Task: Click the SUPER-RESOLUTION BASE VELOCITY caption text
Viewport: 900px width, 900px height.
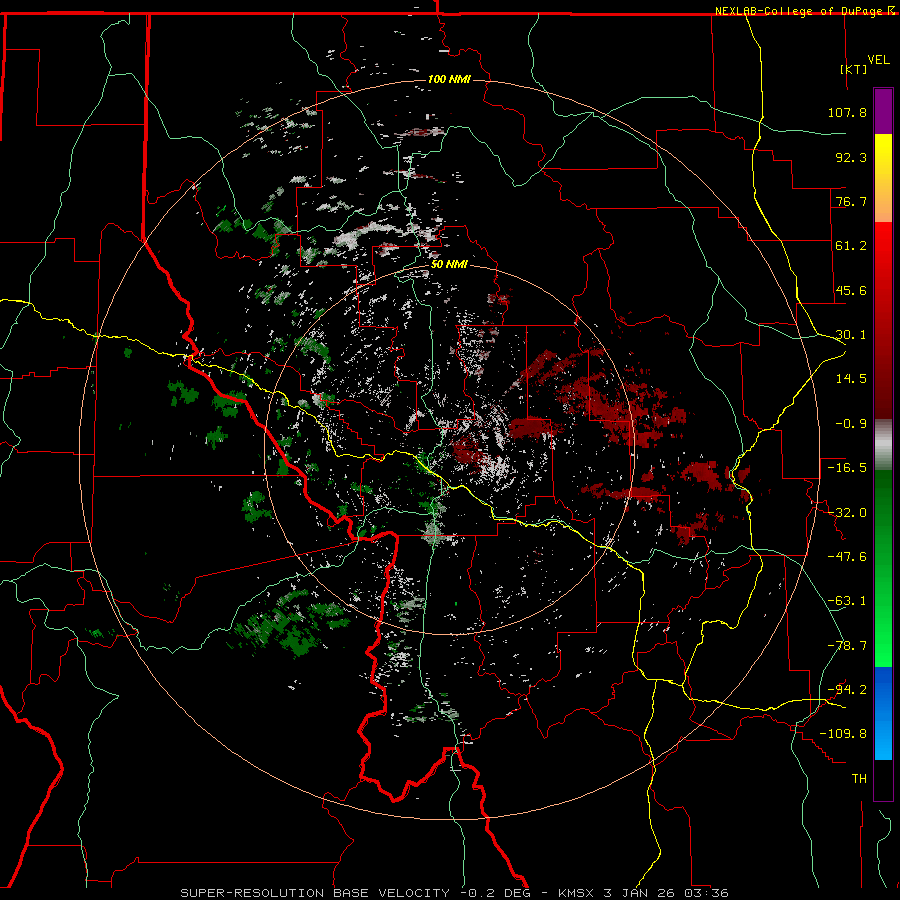Action: pos(315,893)
